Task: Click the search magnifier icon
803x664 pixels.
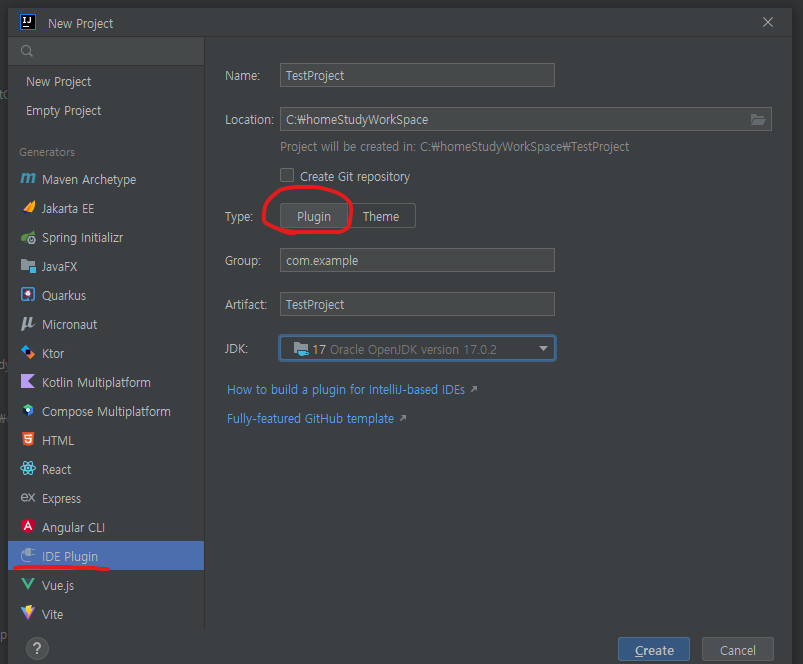Action: (27, 51)
